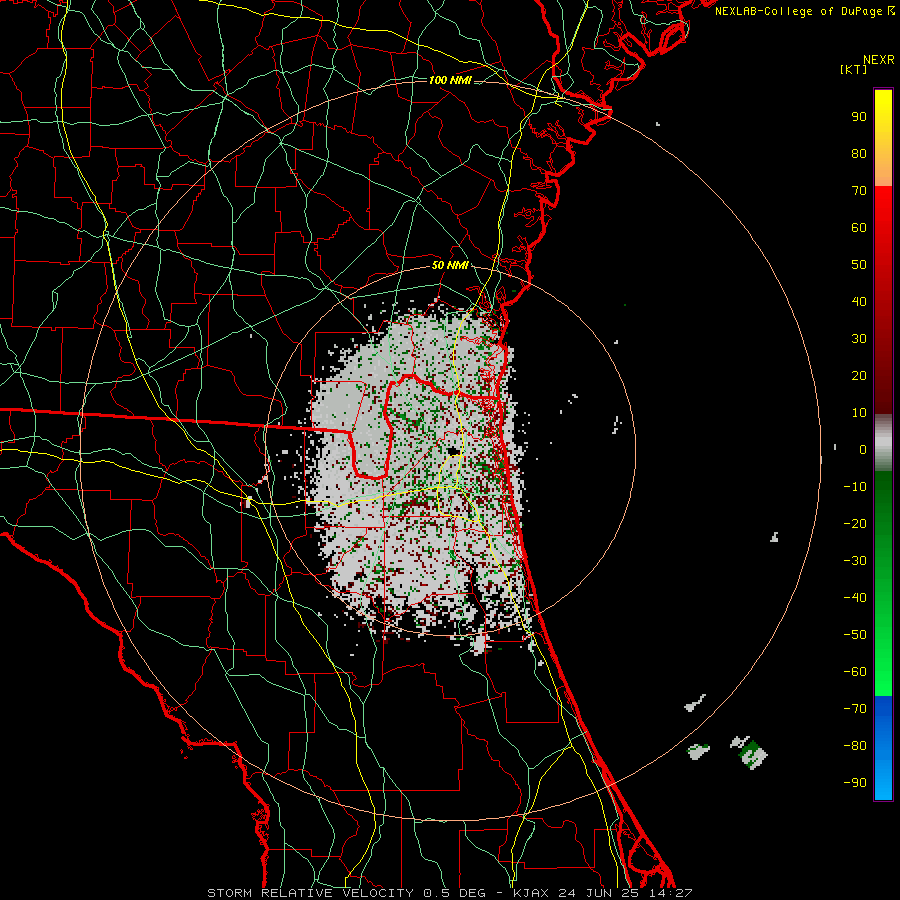Click the NEXR label above the color scale
Viewport: 900px width, 900px height.
coord(879,60)
